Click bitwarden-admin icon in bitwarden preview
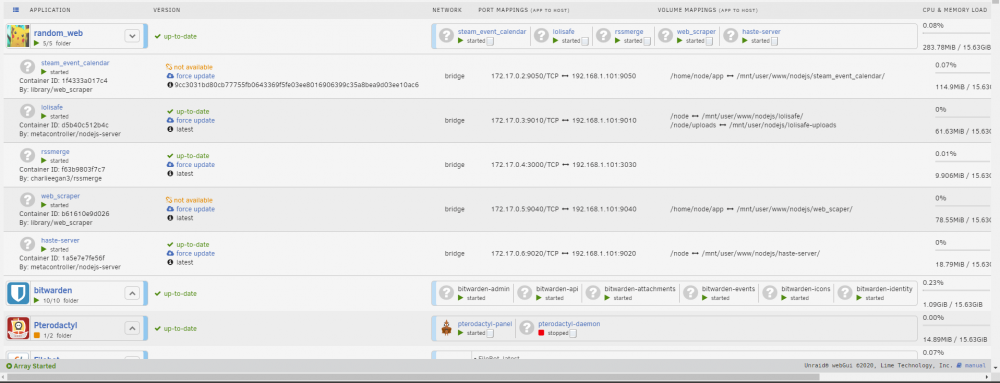This screenshot has width=1000, height=383. coord(447,293)
